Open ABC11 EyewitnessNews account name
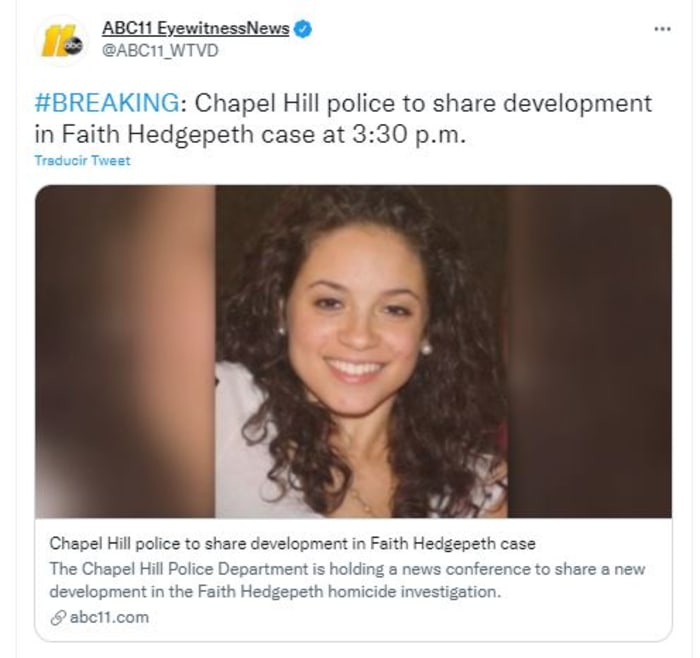Viewport: 700px width, 658px height. coord(196,29)
